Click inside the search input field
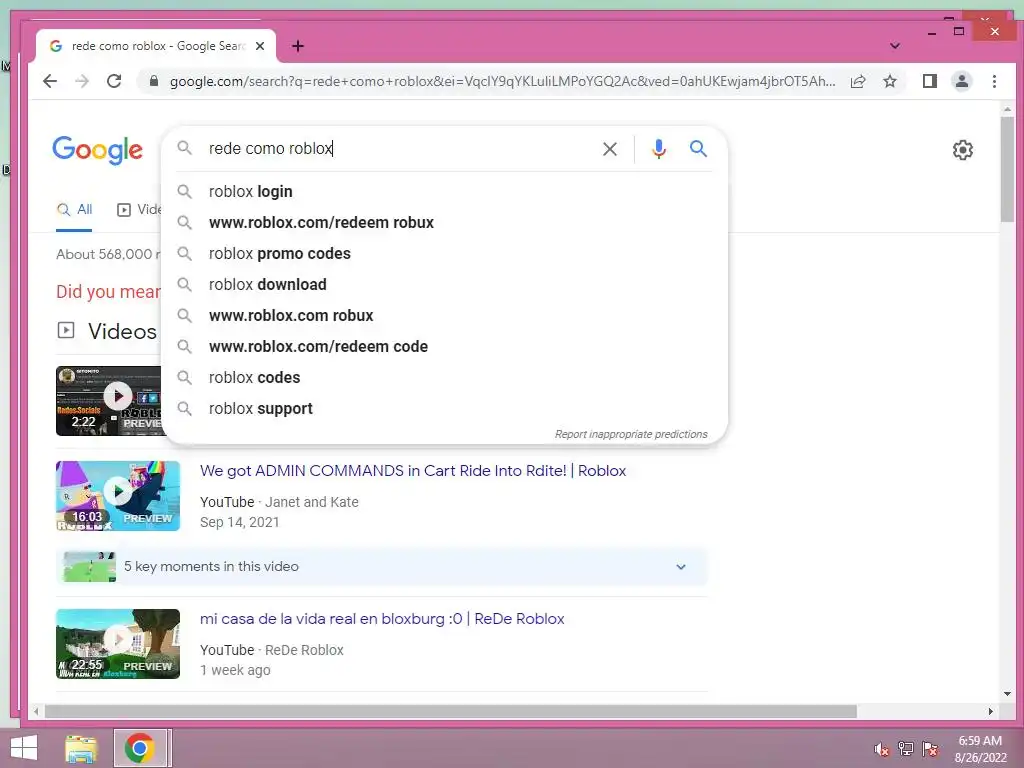Viewport: 1024px width, 768px height. pos(398,149)
